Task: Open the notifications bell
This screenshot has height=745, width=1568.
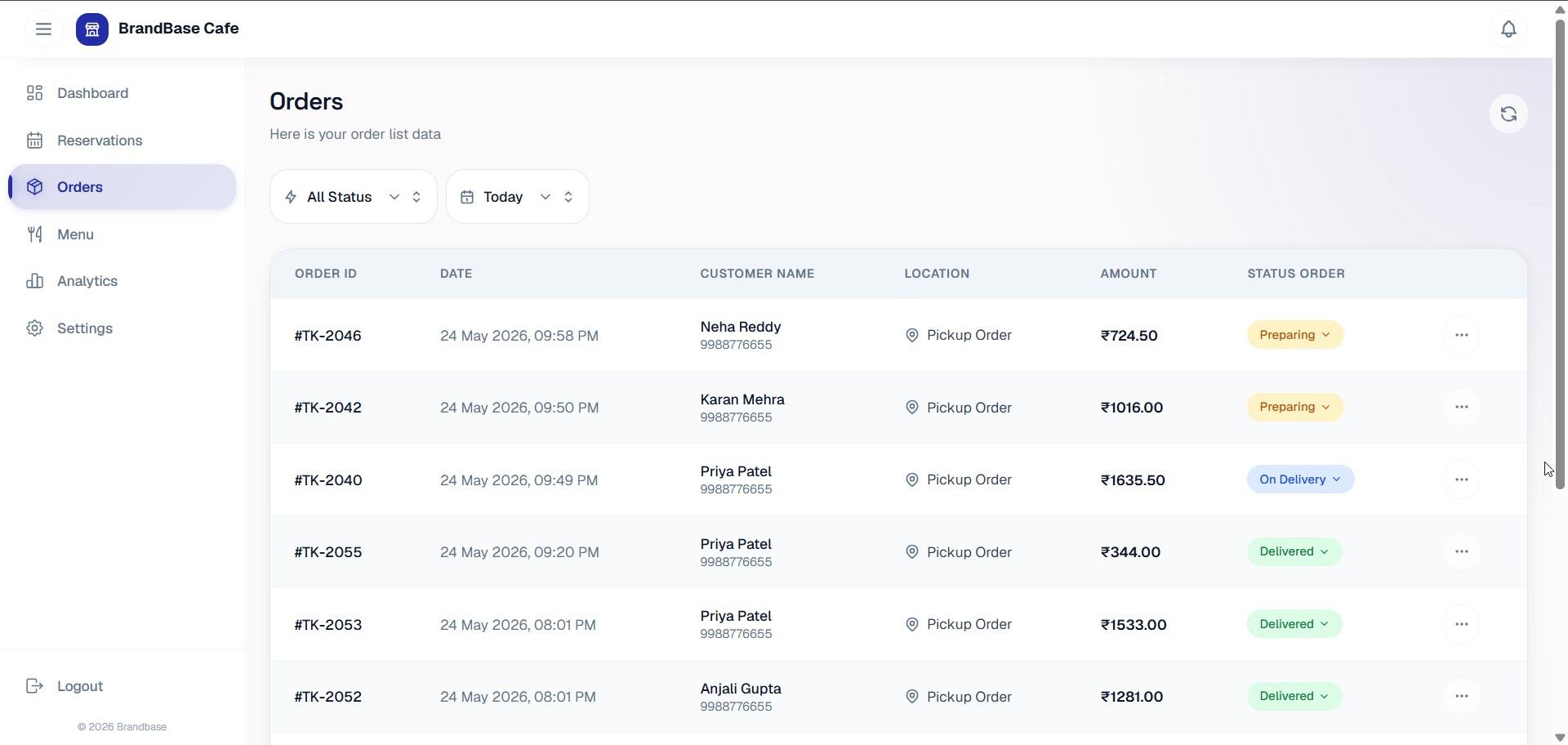Action: click(x=1508, y=29)
